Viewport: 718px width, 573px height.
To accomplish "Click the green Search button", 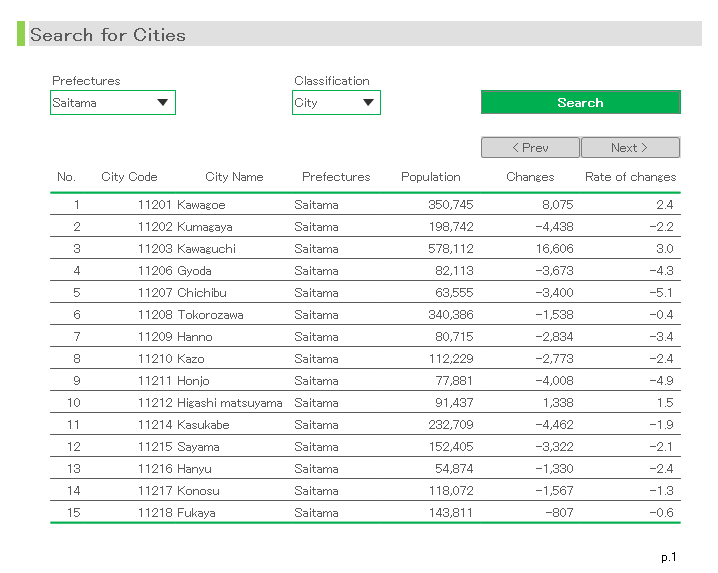I will click(580, 102).
